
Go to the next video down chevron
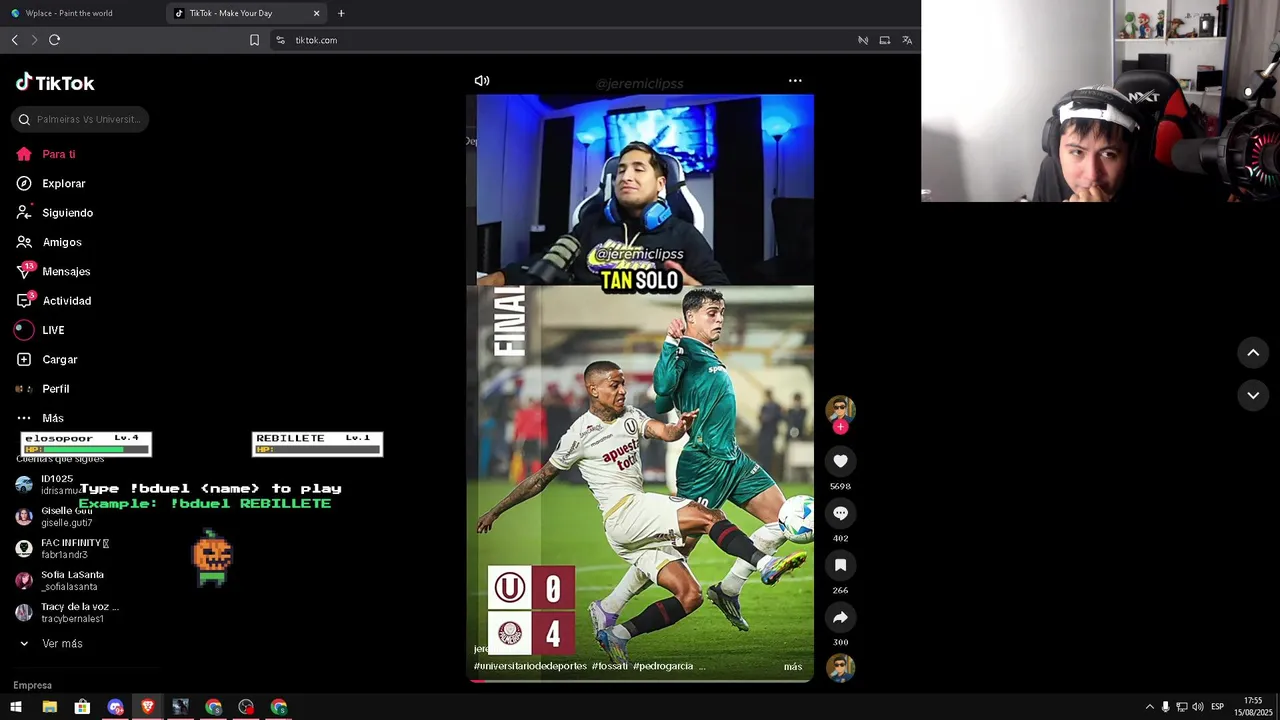click(x=1253, y=395)
